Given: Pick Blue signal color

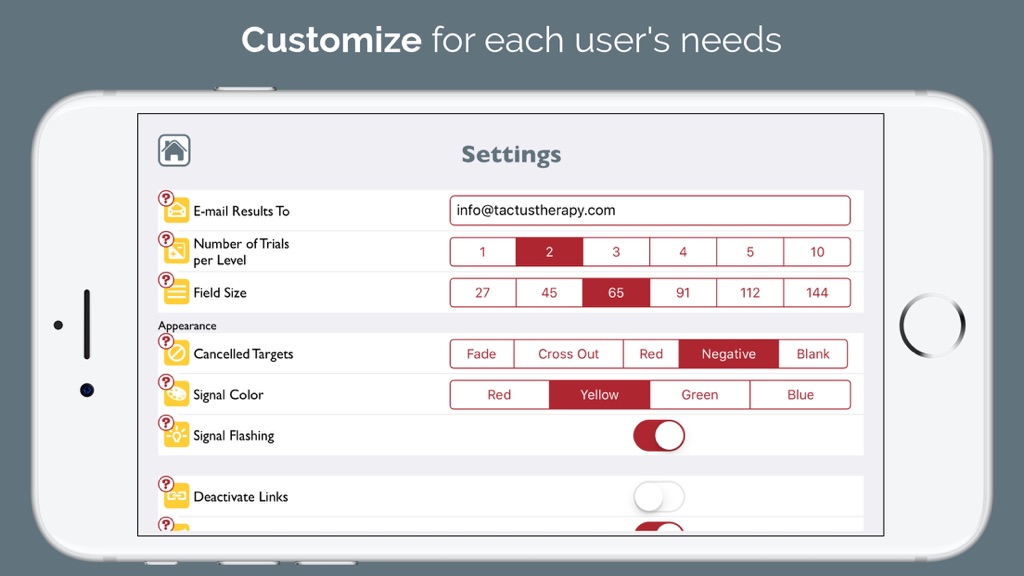Looking at the screenshot, I should [801, 394].
